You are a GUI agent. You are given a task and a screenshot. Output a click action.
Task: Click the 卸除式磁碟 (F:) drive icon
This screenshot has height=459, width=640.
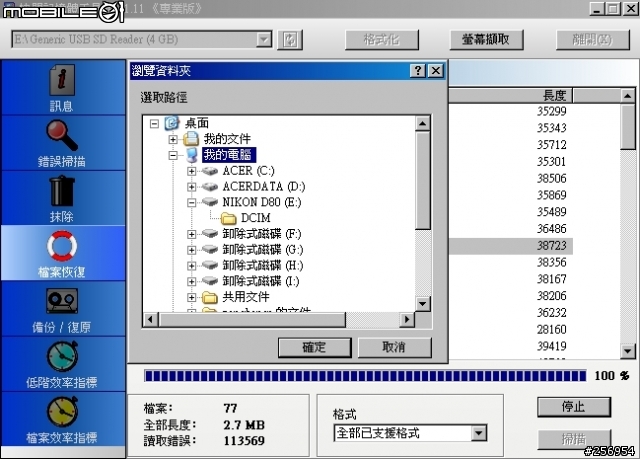(210, 234)
